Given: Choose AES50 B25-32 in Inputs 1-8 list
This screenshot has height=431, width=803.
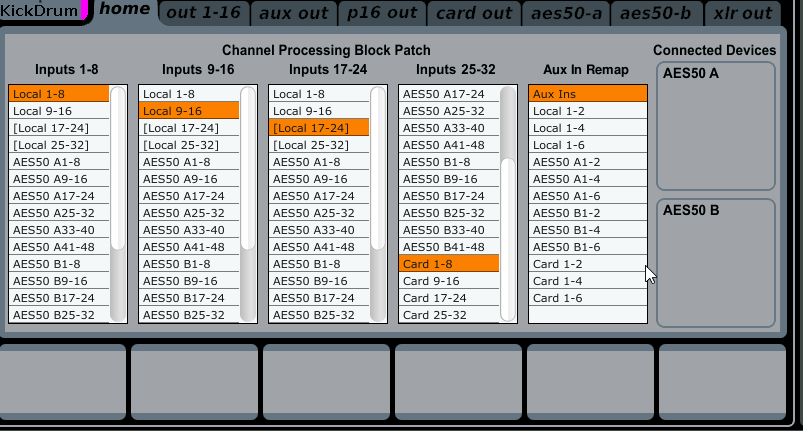Looking at the screenshot, I should tap(59, 315).
